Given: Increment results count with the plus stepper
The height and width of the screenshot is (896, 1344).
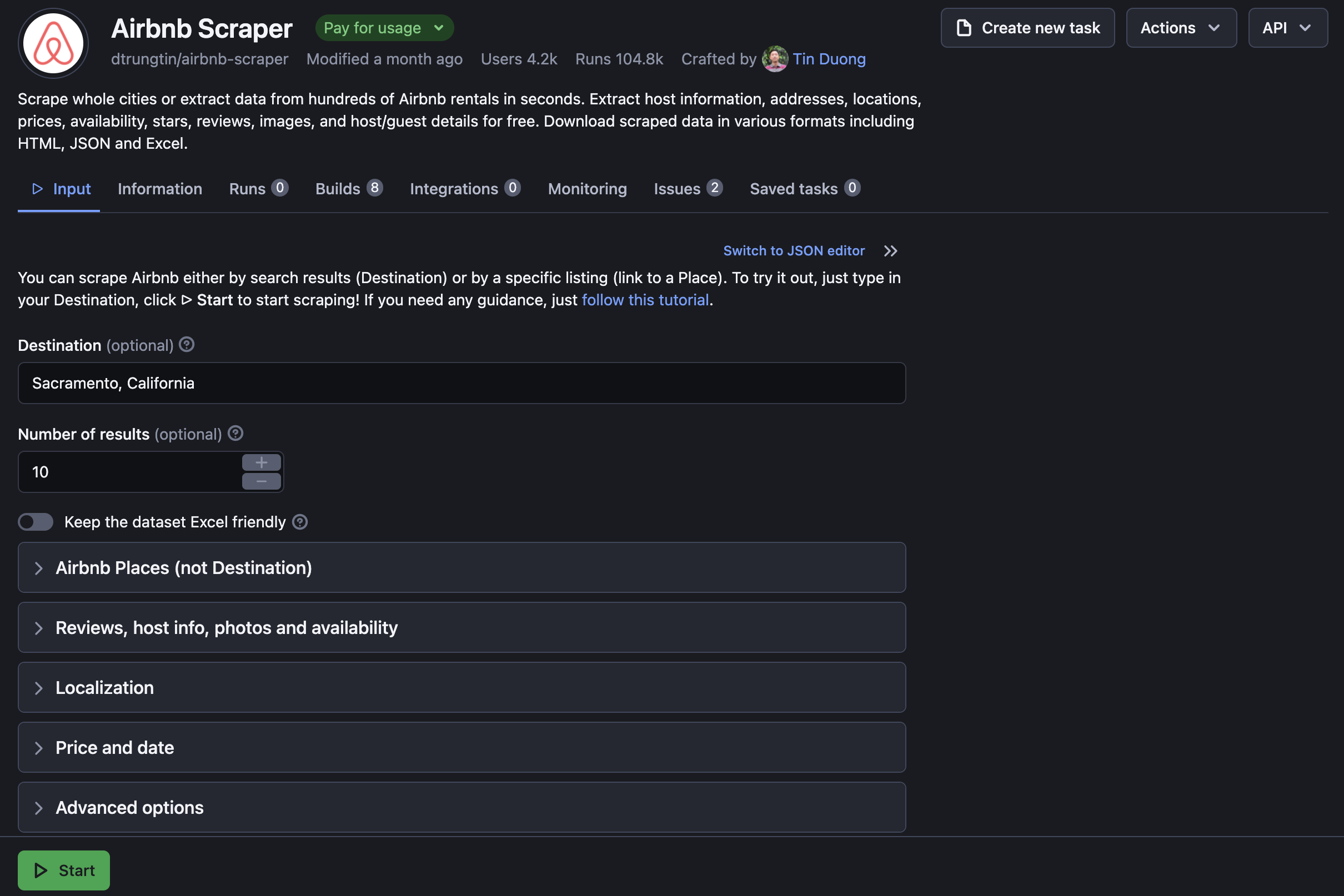Looking at the screenshot, I should (261, 462).
